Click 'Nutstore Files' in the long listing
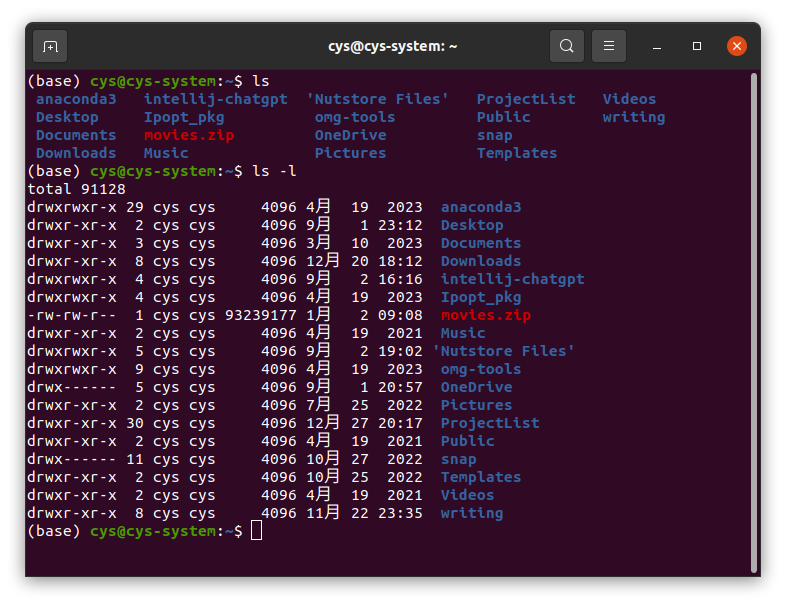The width and height of the screenshot is (786, 605). 503,351
